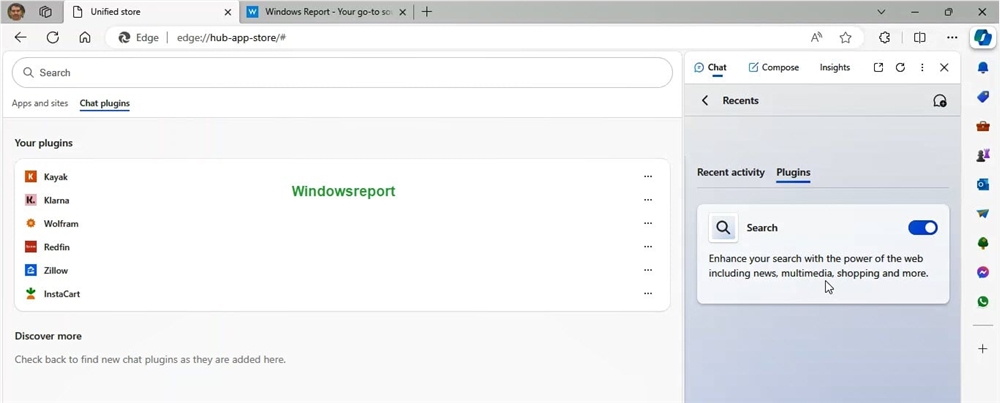Open a new browser tab
This screenshot has width=1000, height=403.
pyautogui.click(x=427, y=12)
